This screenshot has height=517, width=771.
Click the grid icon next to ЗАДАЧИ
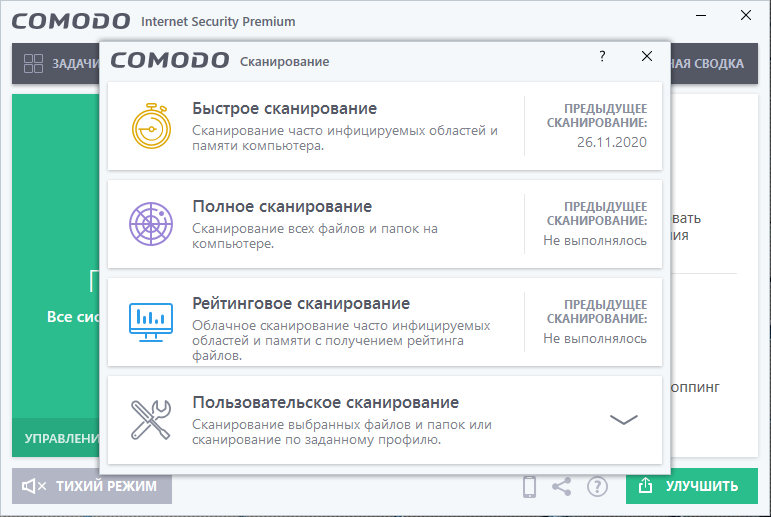34,64
